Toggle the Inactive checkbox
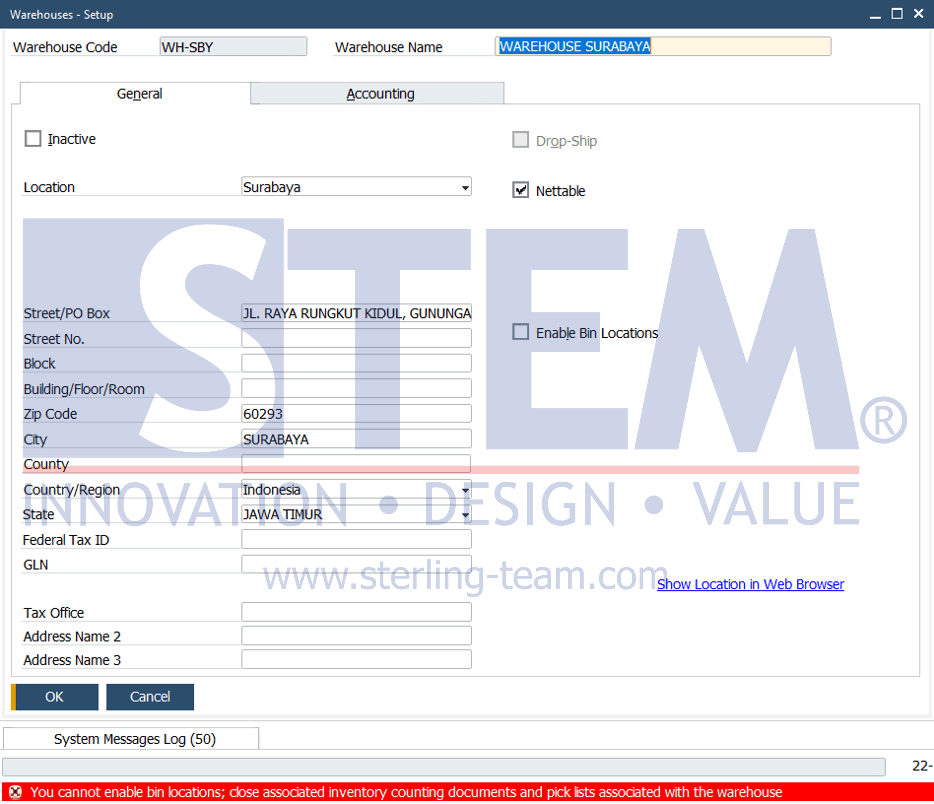The height and width of the screenshot is (804, 934). pyautogui.click(x=33, y=139)
